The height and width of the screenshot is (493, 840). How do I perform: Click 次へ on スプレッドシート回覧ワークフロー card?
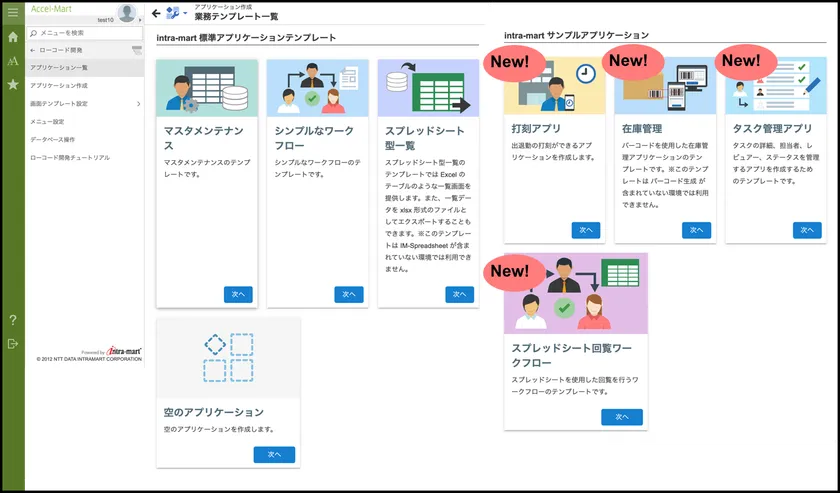pos(622,417)
